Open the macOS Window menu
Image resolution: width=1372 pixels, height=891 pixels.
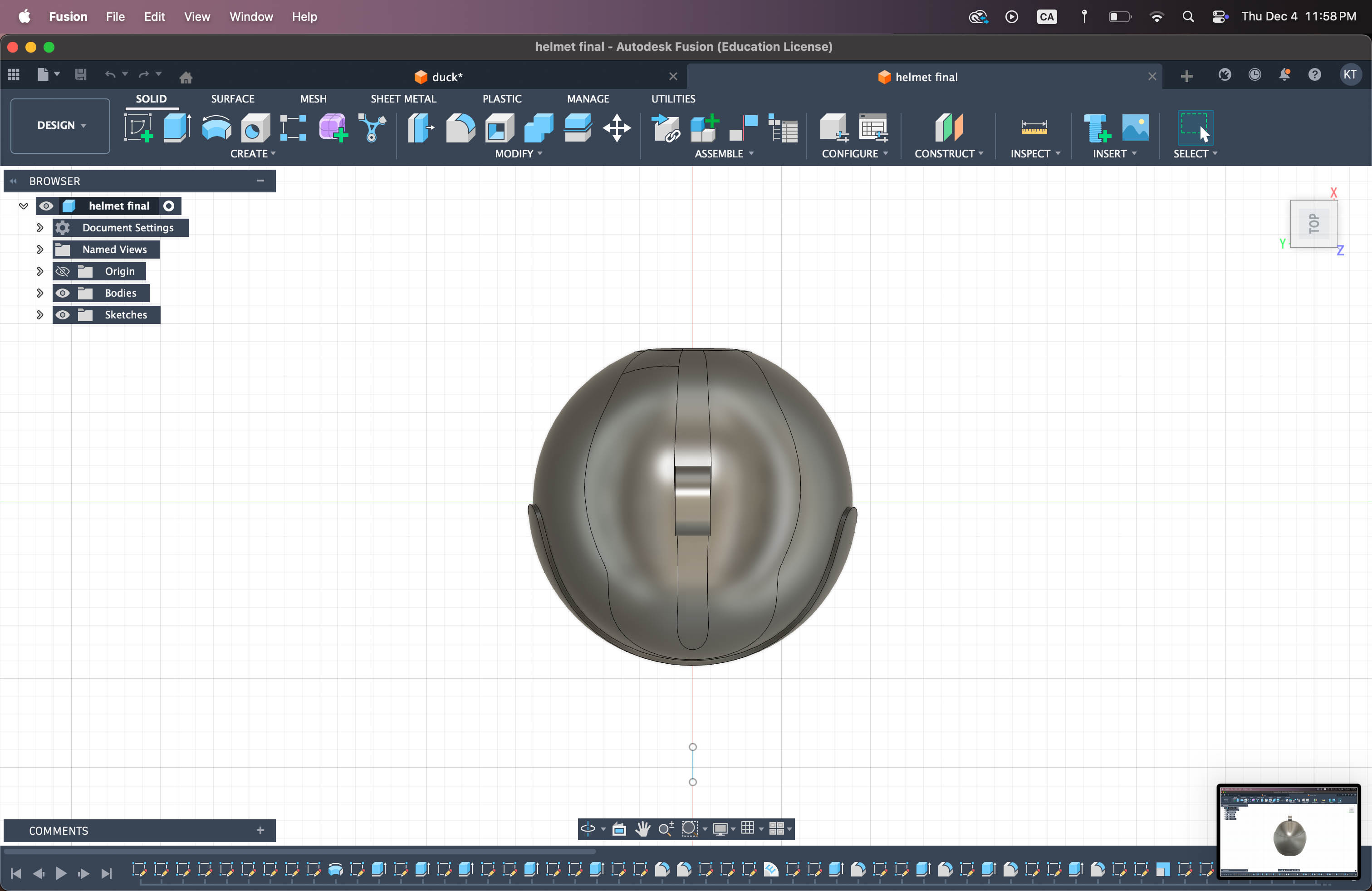click(251, 16)
